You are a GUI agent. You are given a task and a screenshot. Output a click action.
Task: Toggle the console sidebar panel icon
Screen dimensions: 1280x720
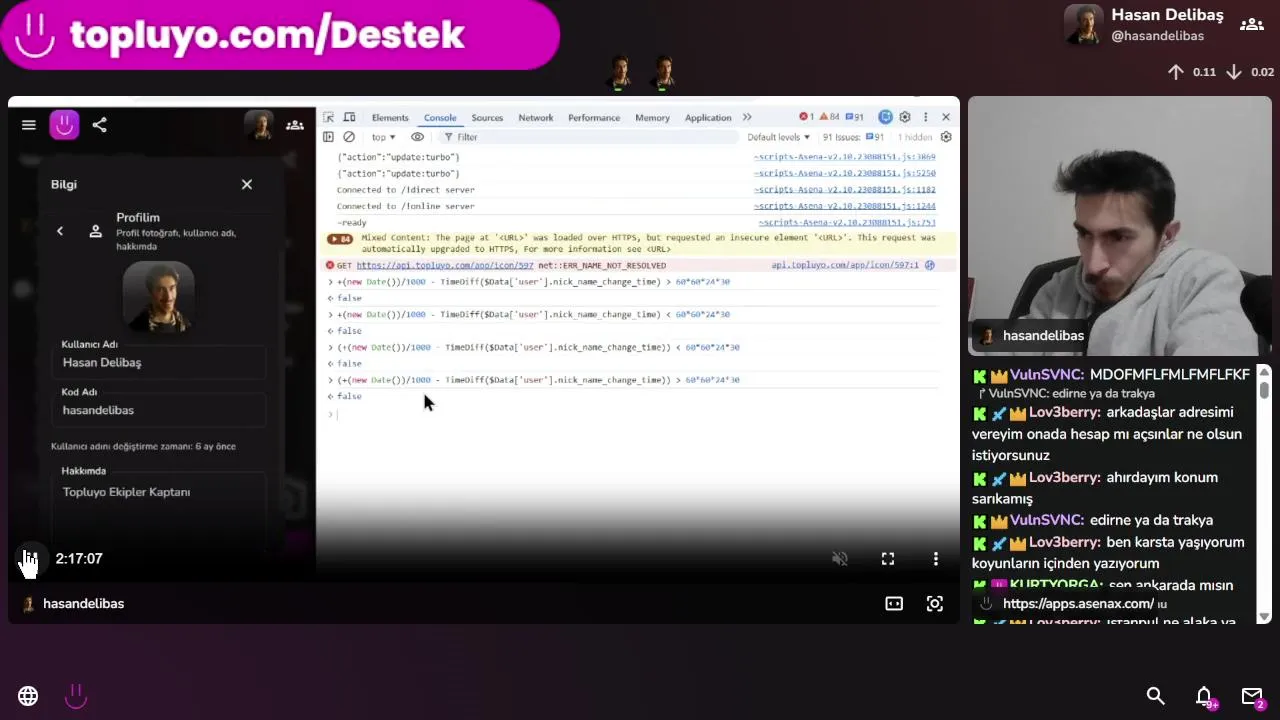(x=329, y=137)
